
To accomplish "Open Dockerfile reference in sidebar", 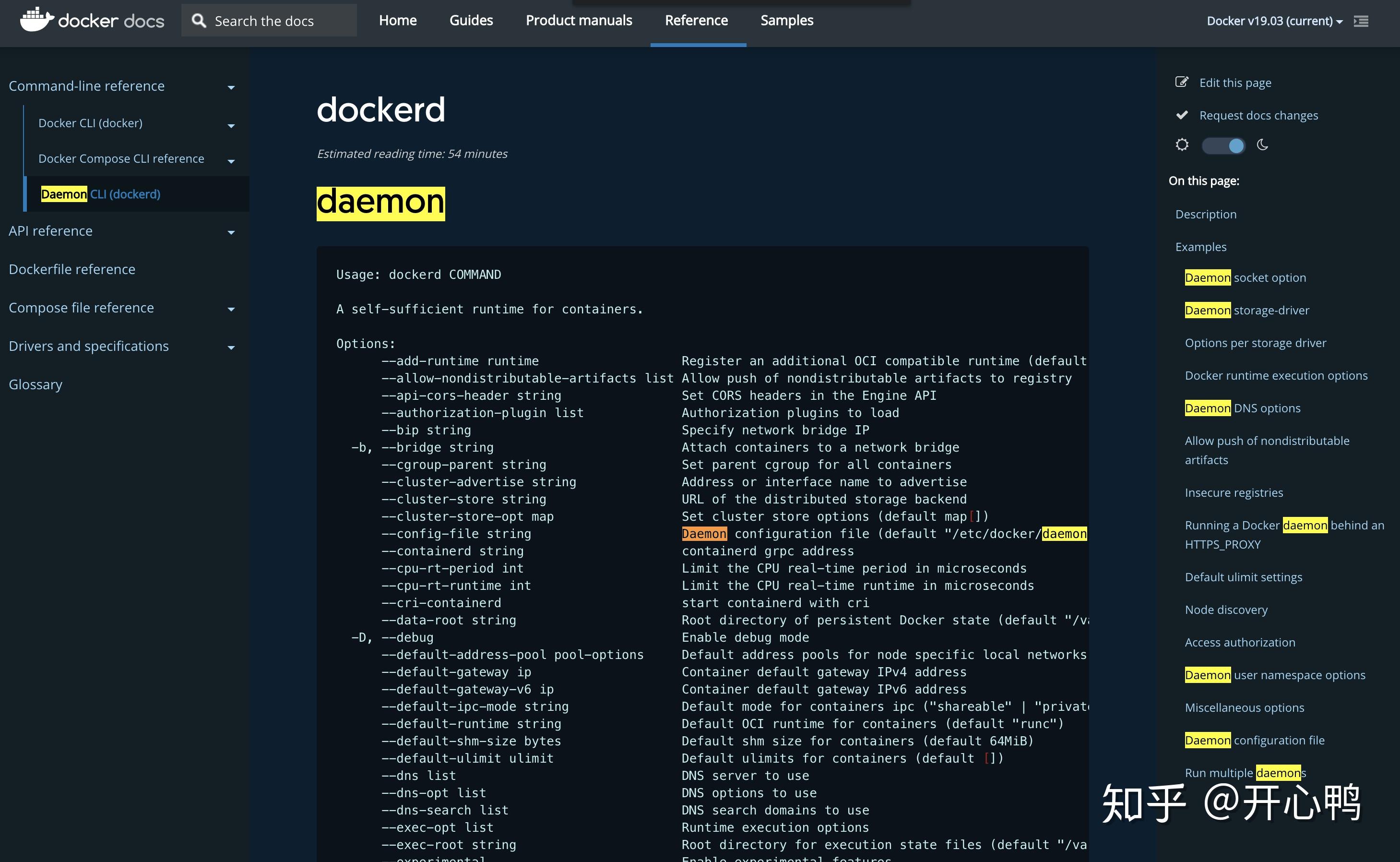I will tap(72, 269).
